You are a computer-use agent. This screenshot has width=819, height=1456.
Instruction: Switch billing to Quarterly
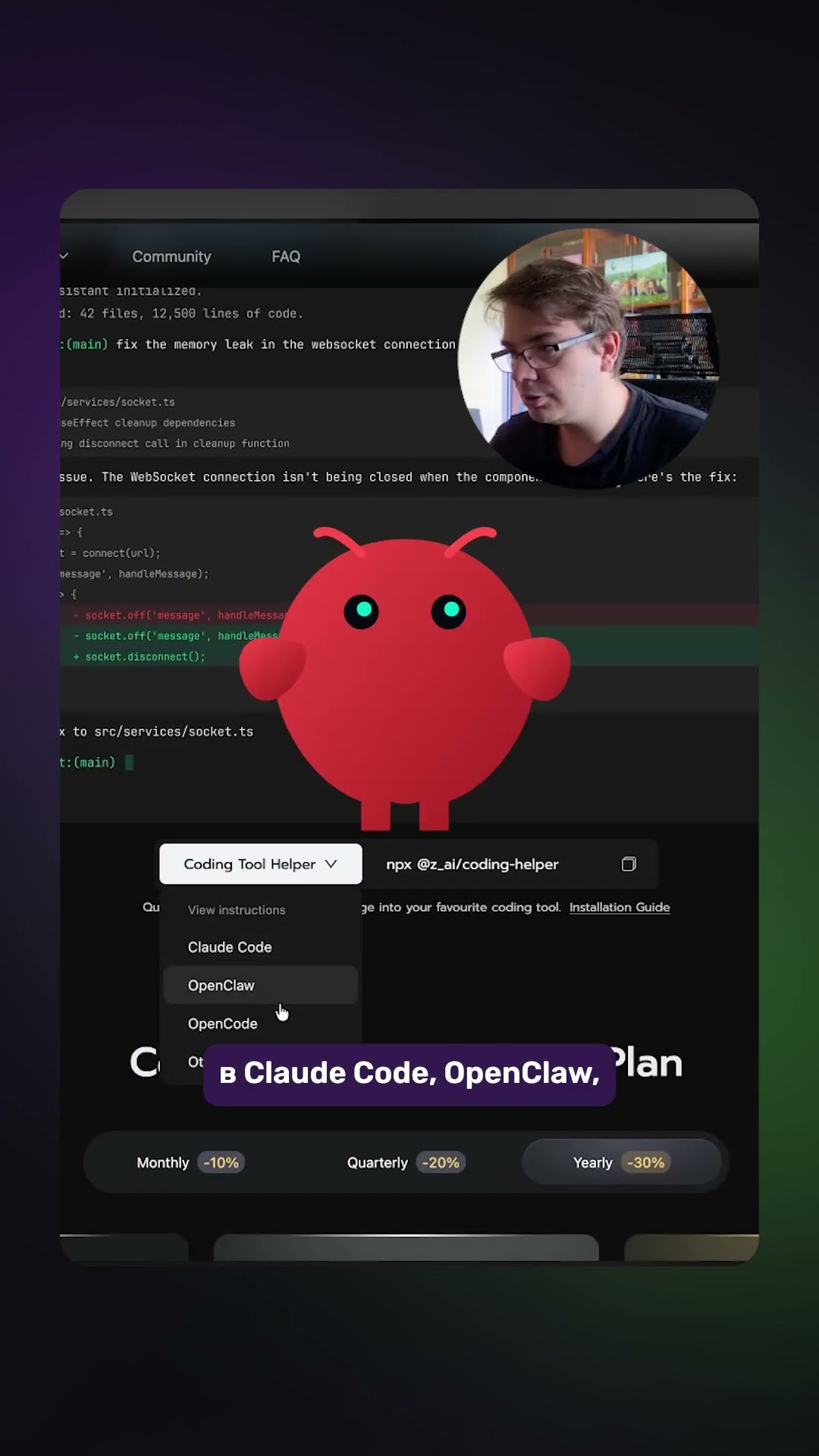(405, 1163)
